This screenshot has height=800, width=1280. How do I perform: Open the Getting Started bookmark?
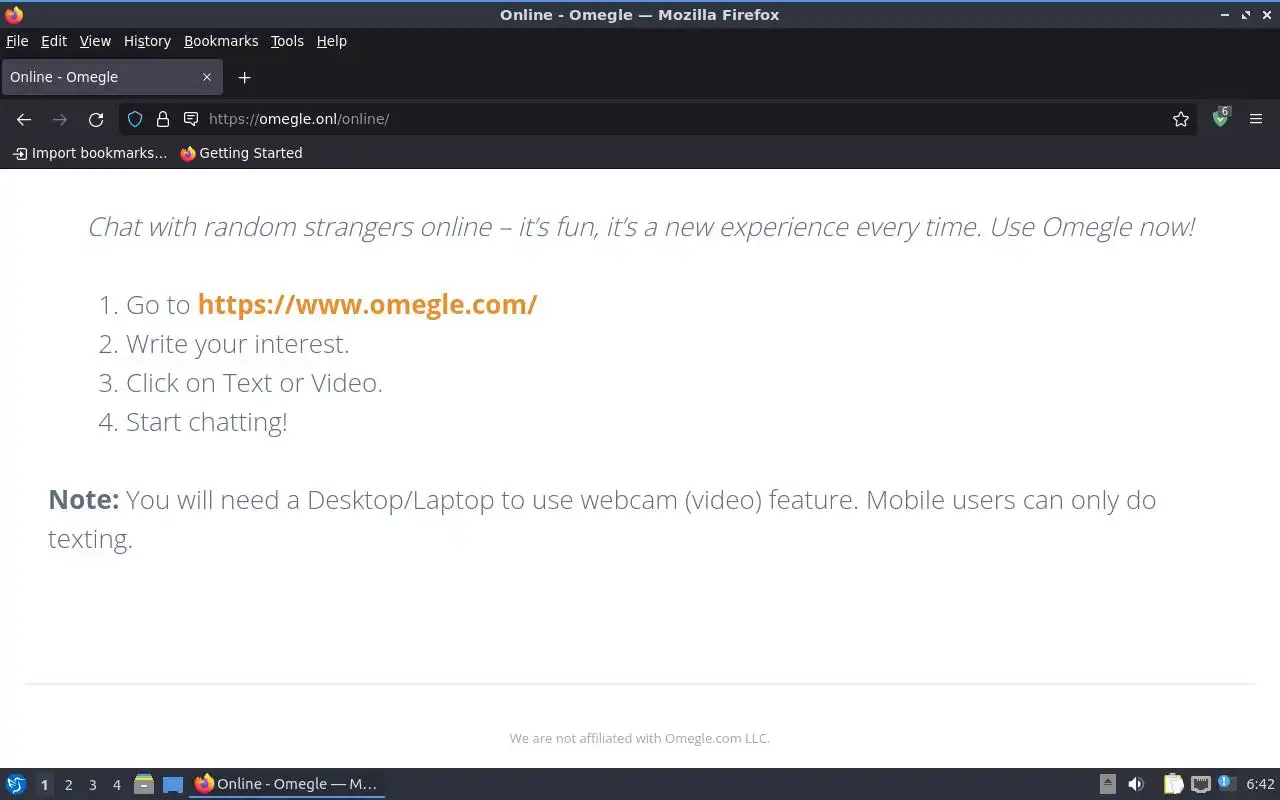coord(241,153)
